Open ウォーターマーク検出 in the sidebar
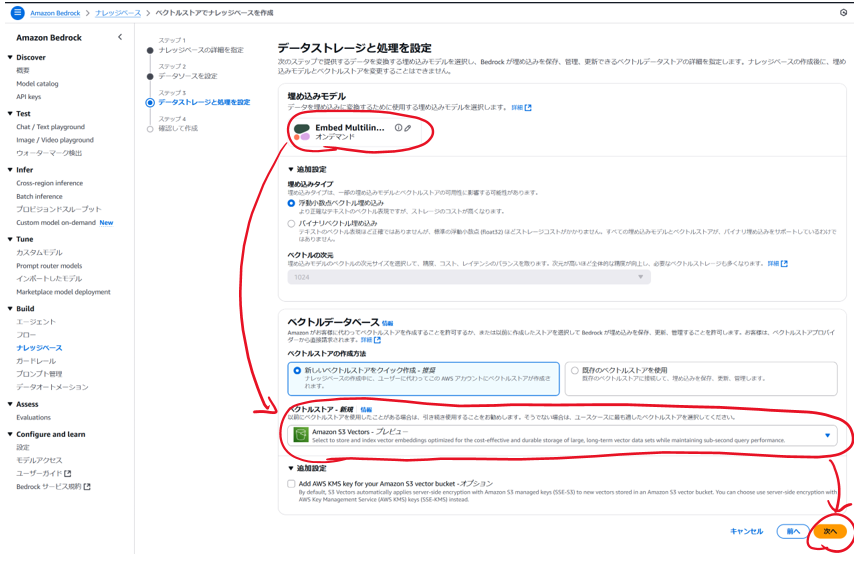 49,153
